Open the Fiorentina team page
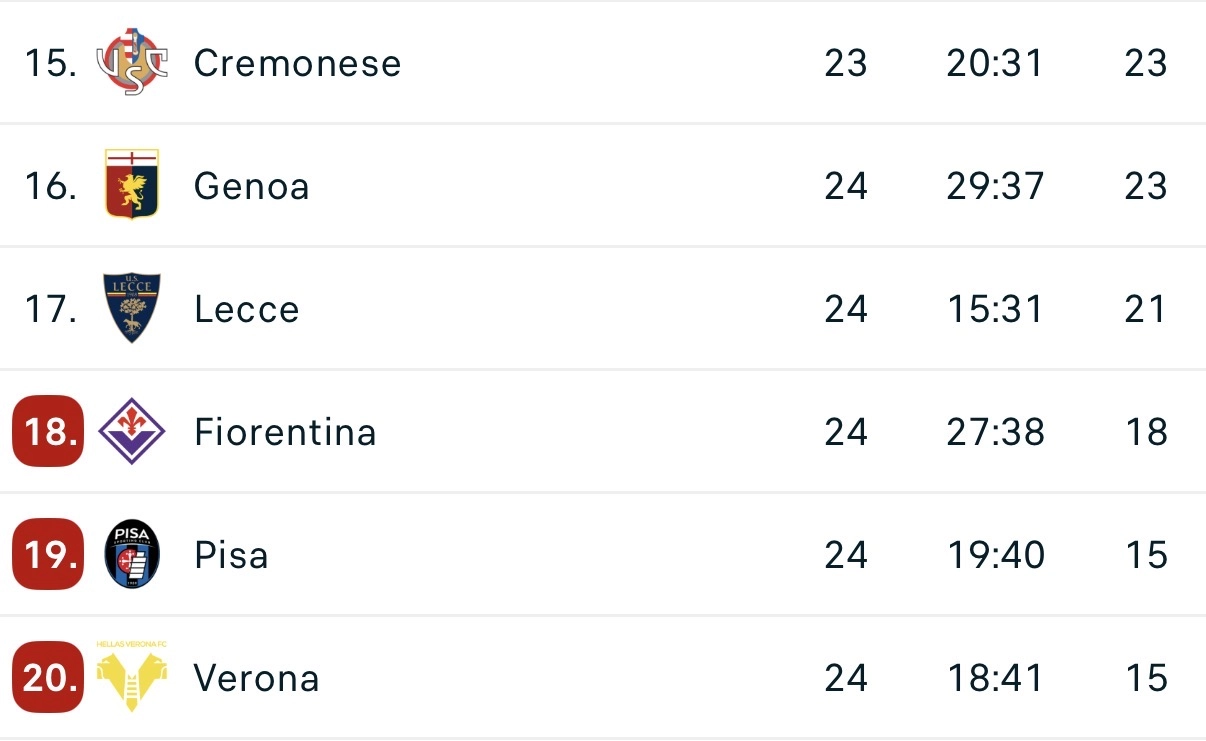The width and height of the screenshot is (1206, 741). [285, 432]
